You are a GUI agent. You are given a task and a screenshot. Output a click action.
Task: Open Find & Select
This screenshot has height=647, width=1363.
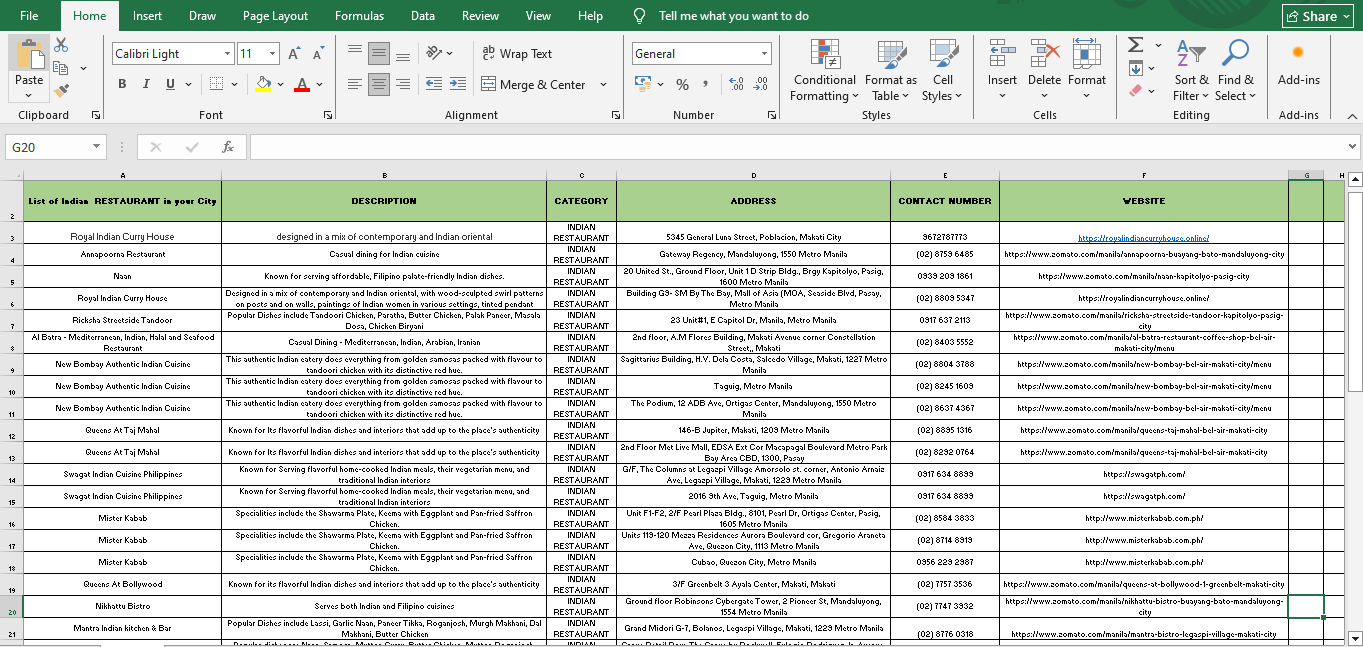(x=1235, y=70)
